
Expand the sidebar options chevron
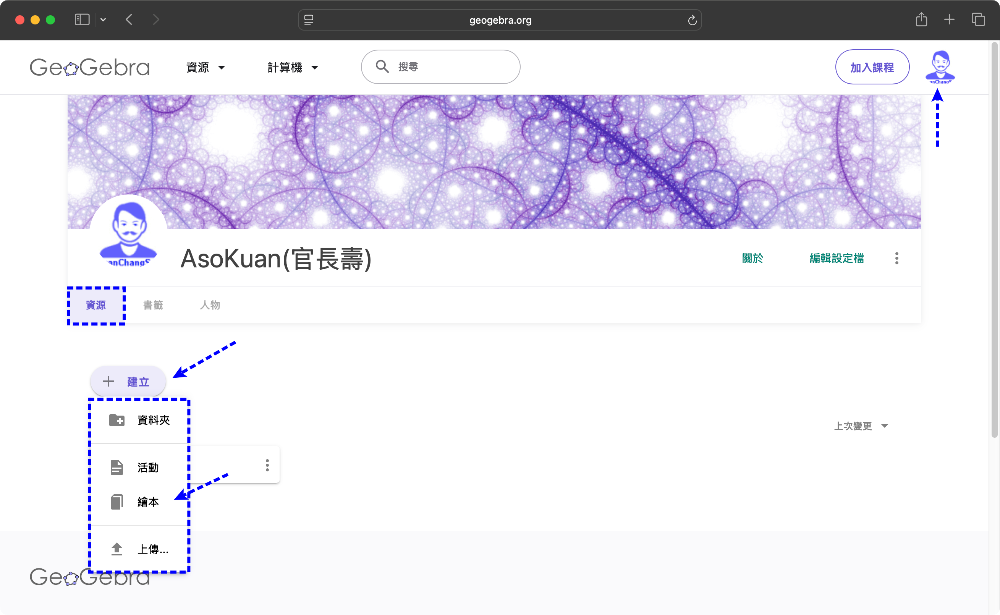(103, 20)
